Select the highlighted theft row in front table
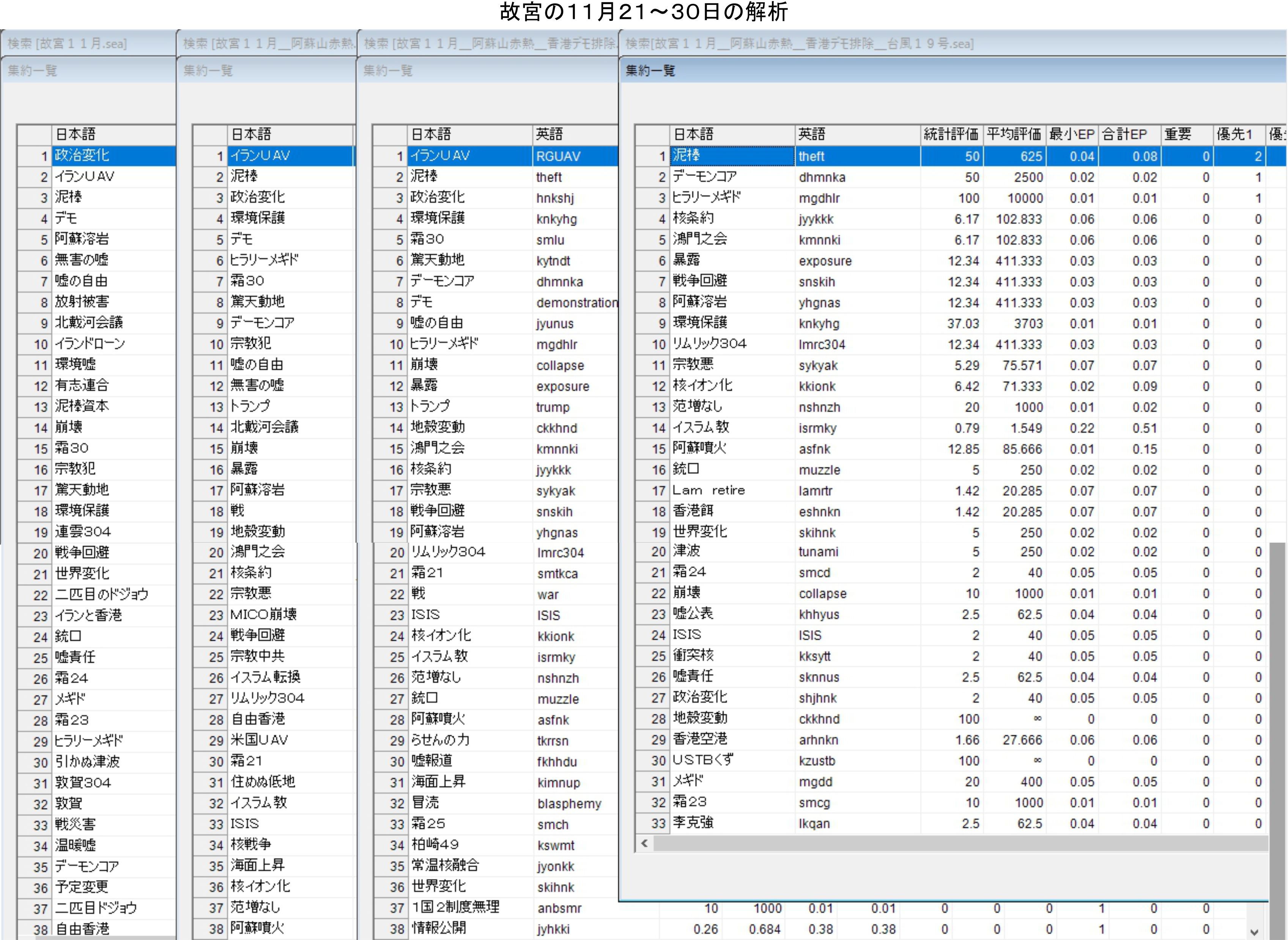The image size is (1288, 940). click(x=812, y=156)
